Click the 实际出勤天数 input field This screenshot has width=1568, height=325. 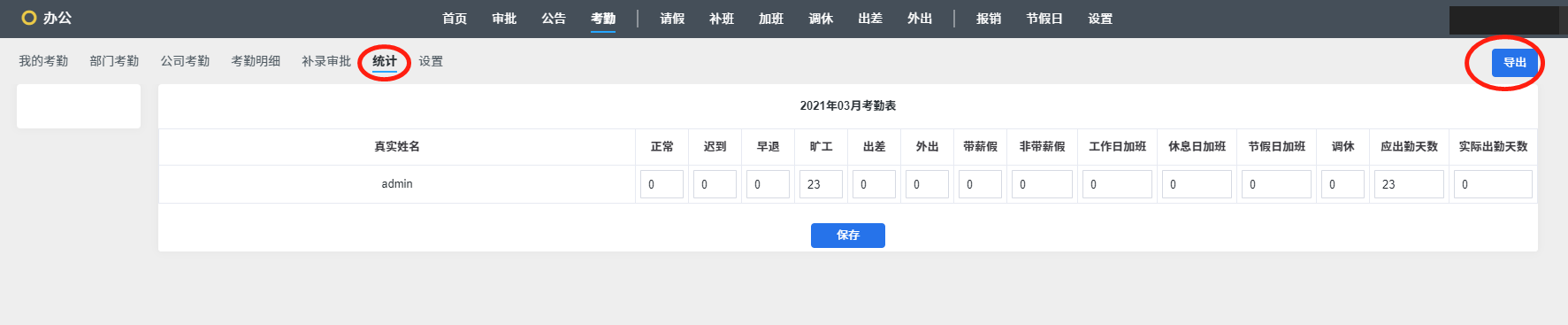click(1493, 184)
